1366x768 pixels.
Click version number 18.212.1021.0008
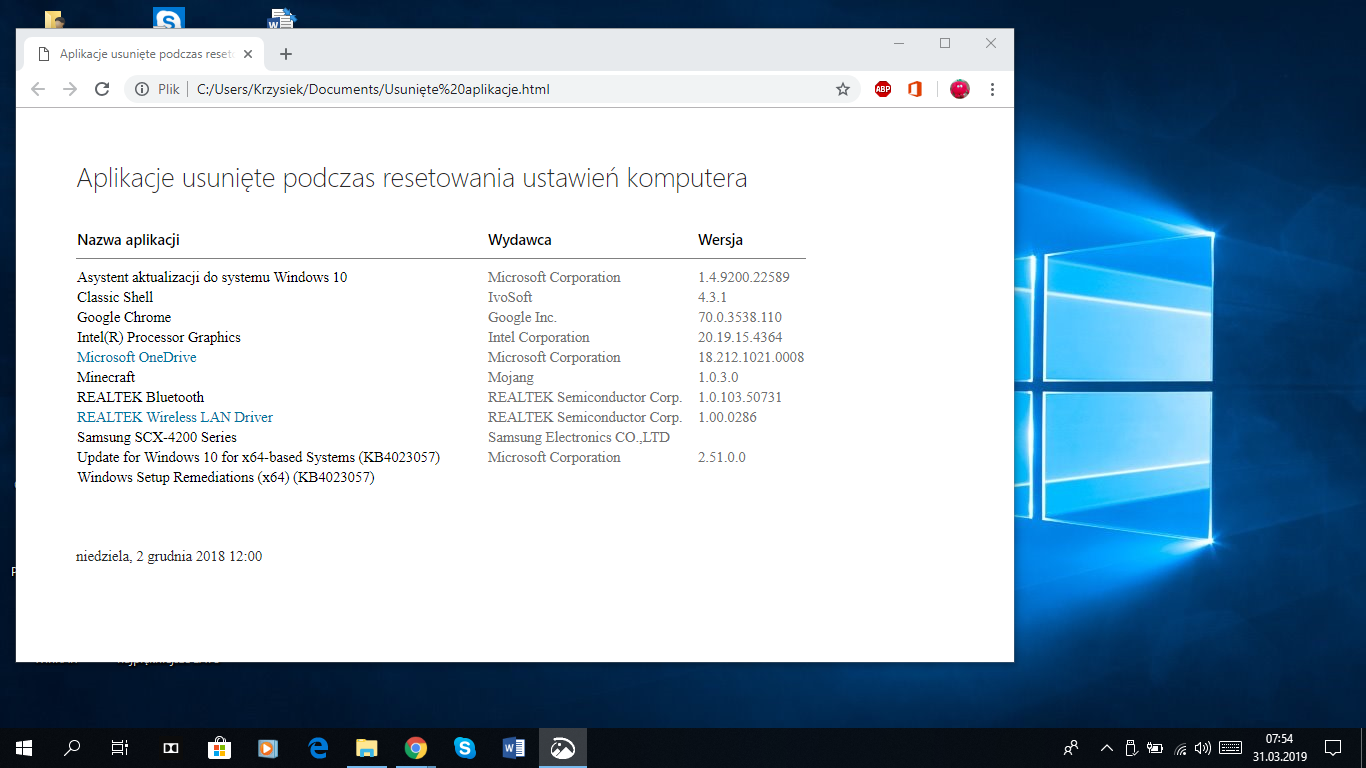click(x=751, y=357)
